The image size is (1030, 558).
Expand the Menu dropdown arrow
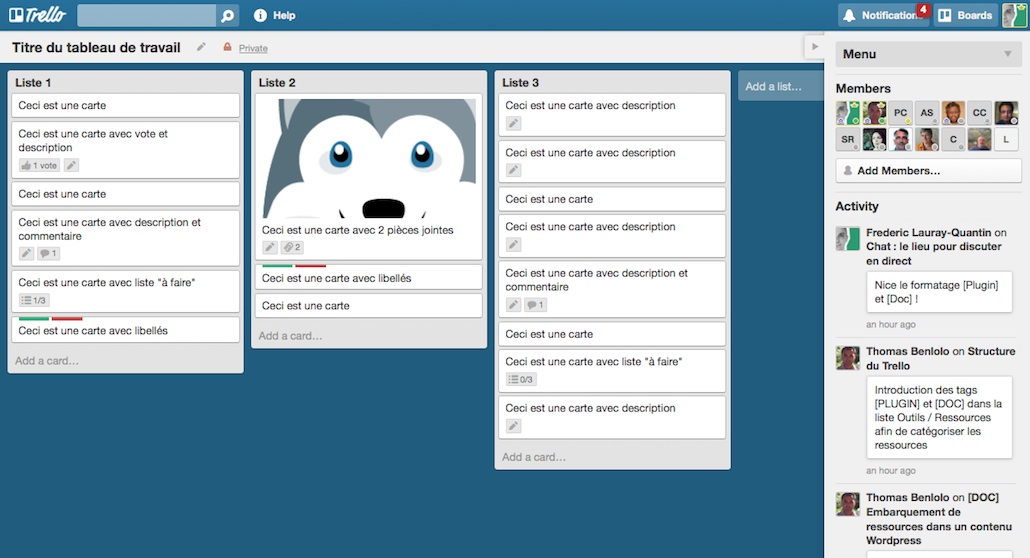point(1008,54)
